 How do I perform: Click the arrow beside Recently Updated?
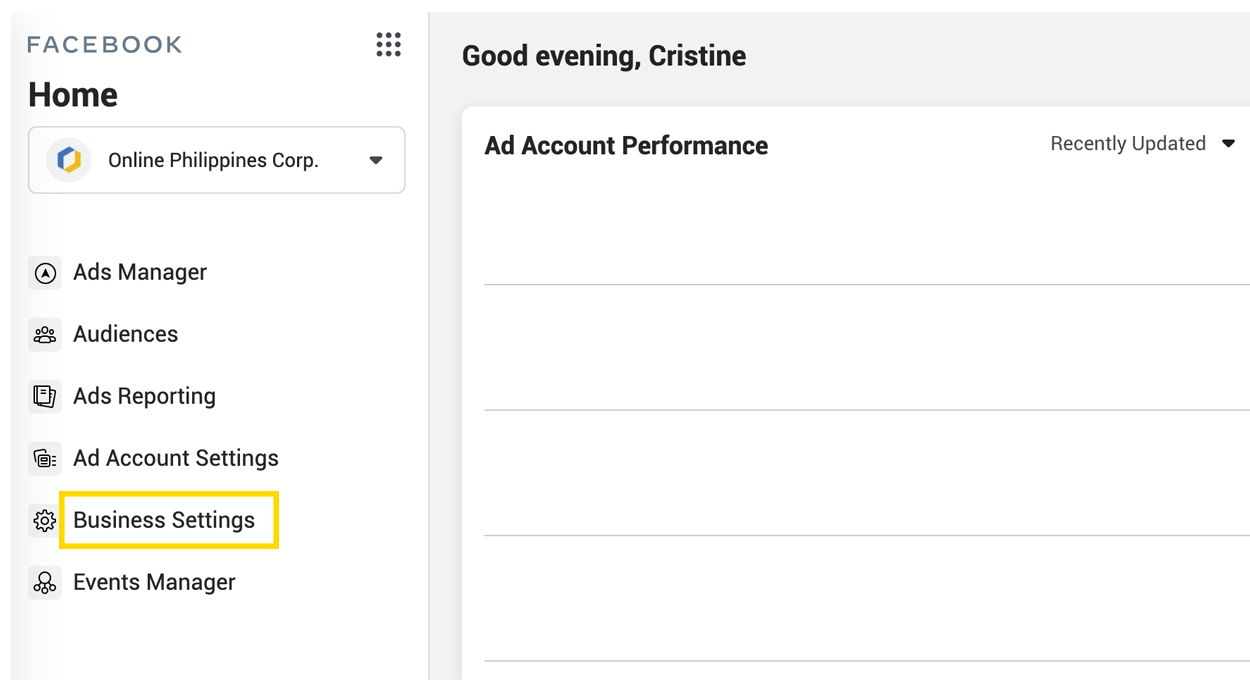(x=1228, y=144)
